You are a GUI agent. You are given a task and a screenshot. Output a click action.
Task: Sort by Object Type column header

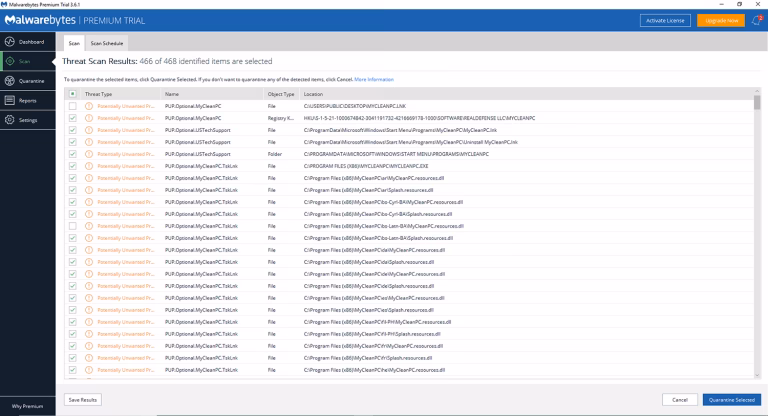[x=281, y=94]
